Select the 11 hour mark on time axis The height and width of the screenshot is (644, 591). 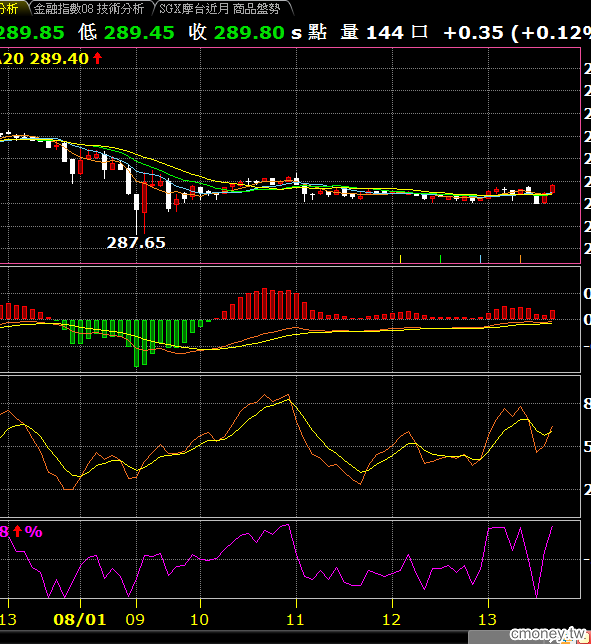295,619
